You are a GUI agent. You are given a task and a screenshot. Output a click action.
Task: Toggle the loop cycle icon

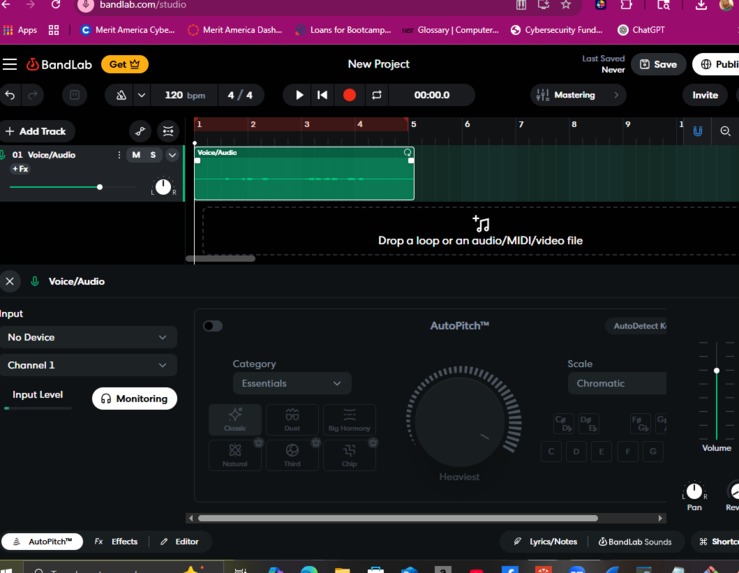pos(377,95)
